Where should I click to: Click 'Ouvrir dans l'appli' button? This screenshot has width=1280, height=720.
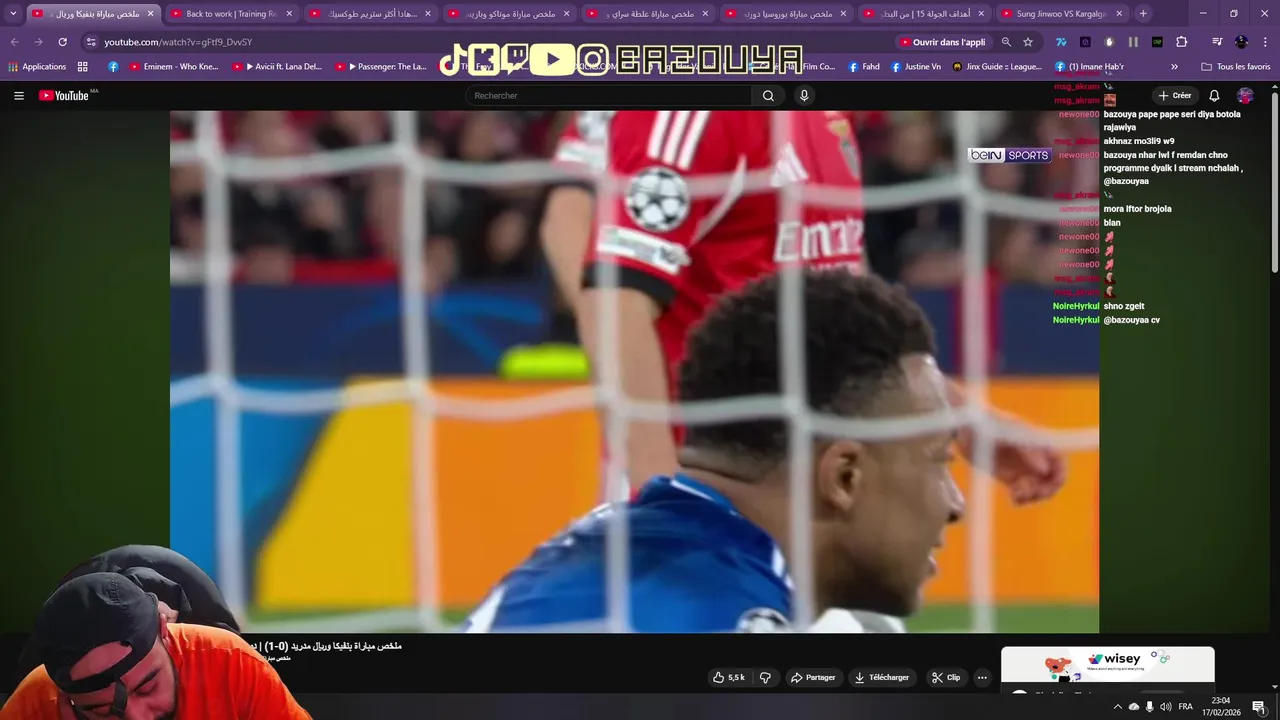point(943,42)
